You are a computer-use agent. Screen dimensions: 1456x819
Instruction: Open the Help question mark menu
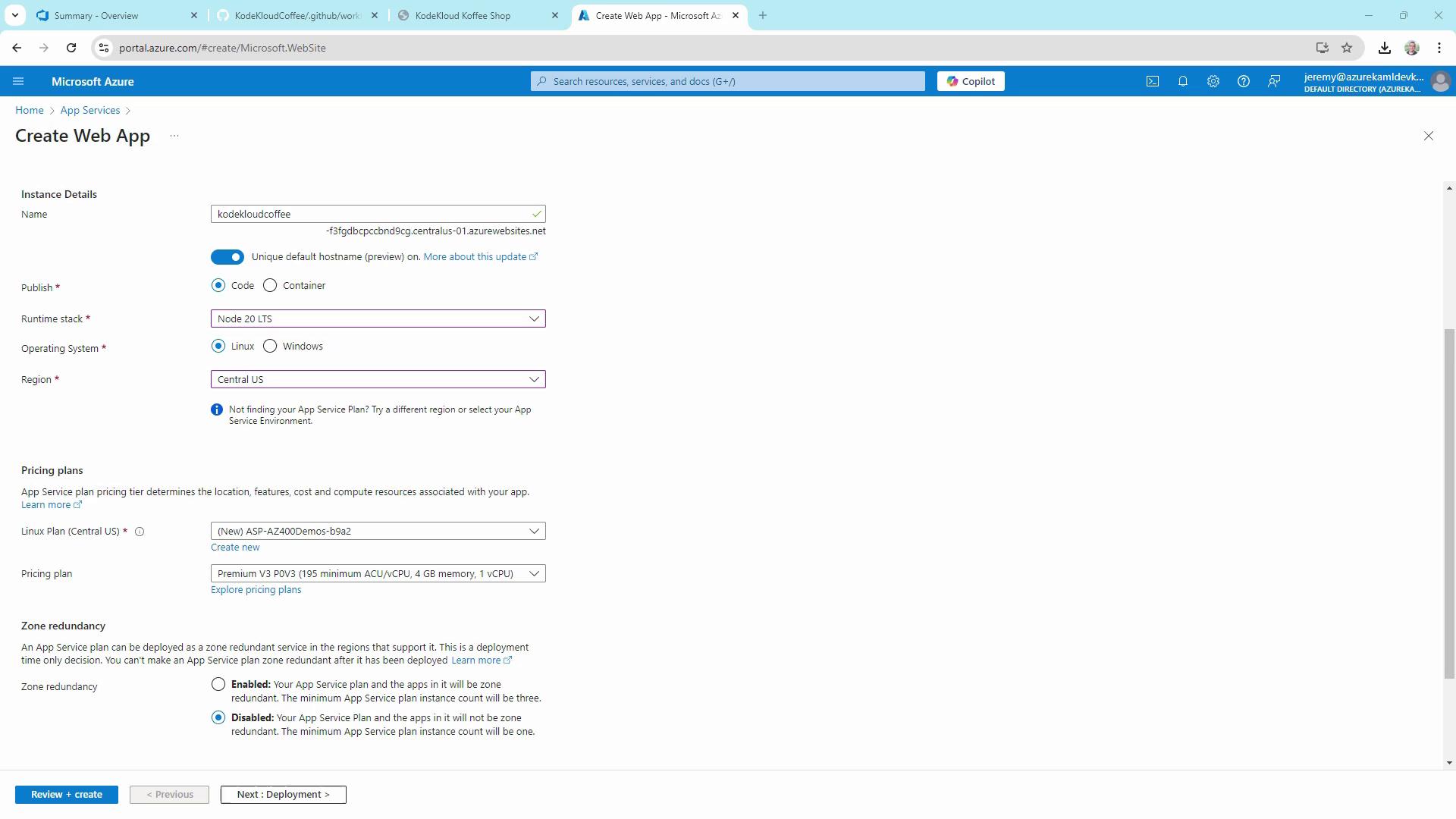[x=1243, y=81]
